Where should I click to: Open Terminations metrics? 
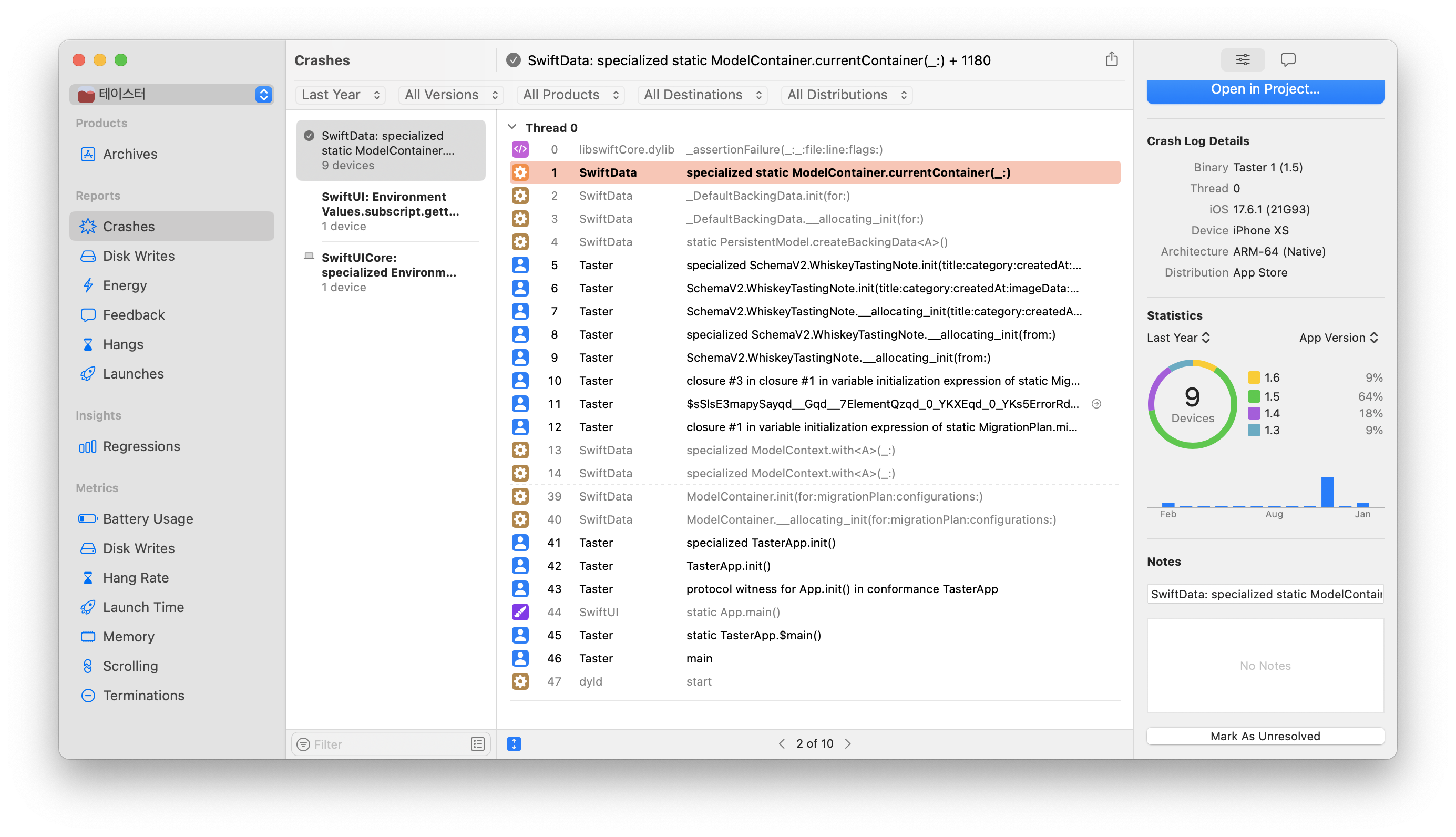pyautogui.click(x=171, y=695)
